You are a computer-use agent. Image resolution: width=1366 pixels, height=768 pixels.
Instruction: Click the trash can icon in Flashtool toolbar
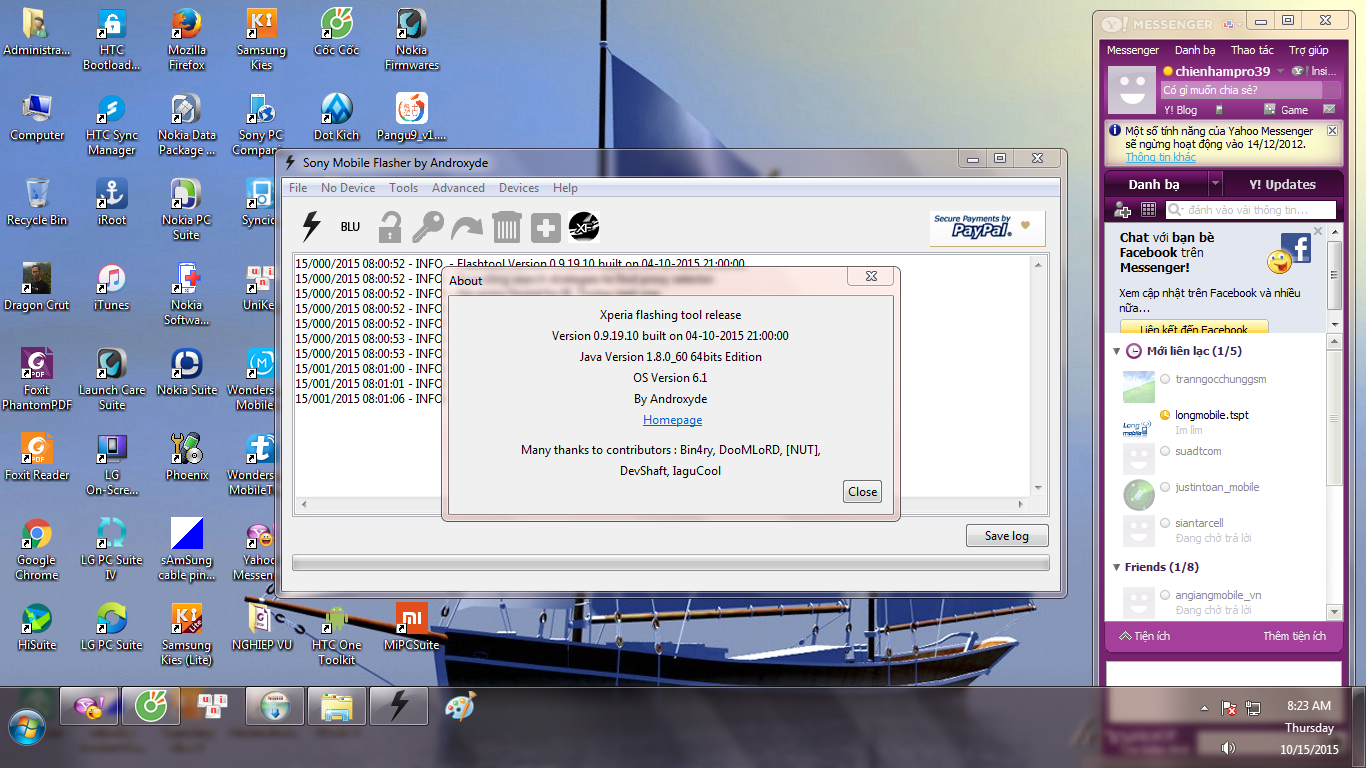507,227
